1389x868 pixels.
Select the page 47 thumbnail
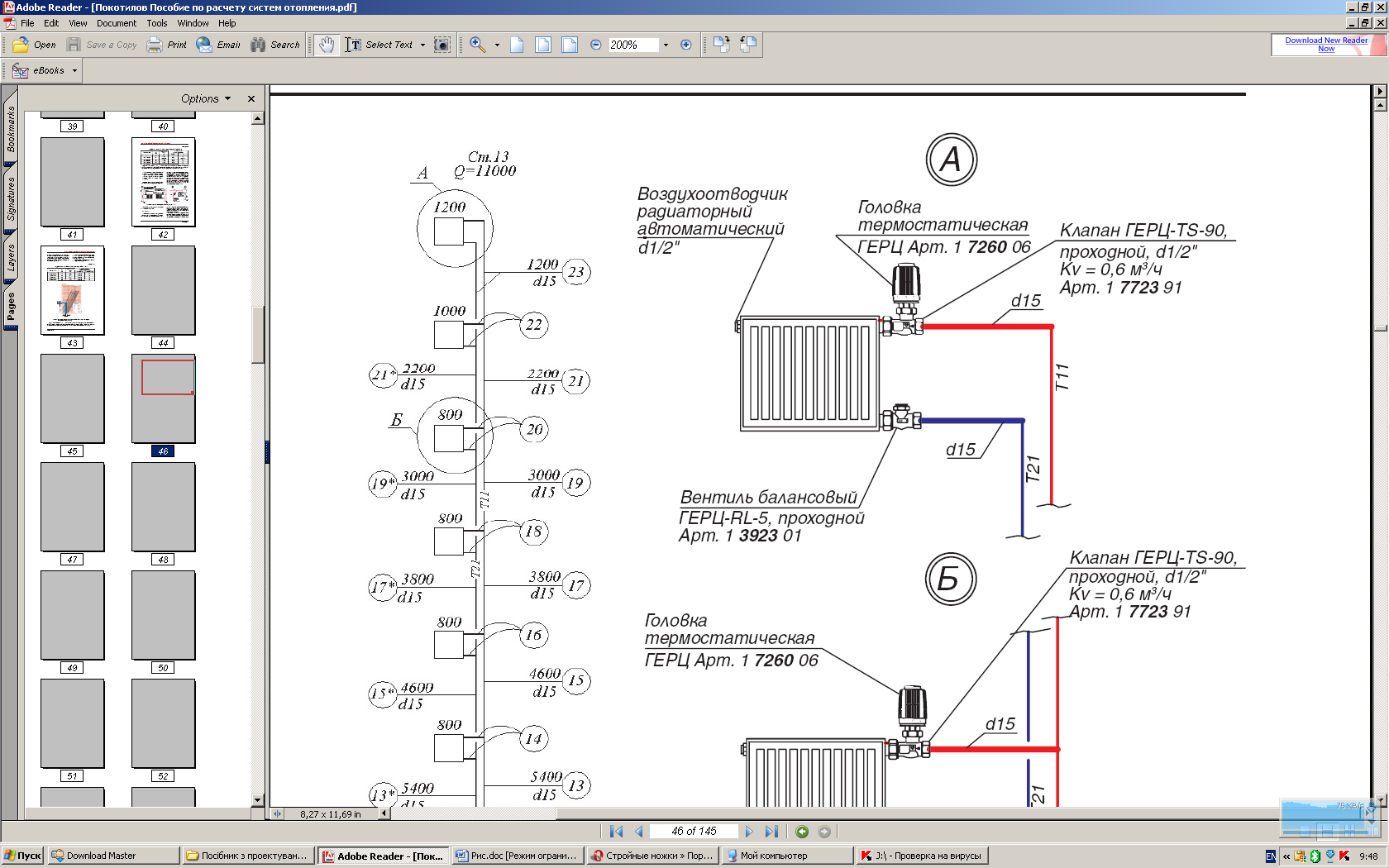[73, 507]
